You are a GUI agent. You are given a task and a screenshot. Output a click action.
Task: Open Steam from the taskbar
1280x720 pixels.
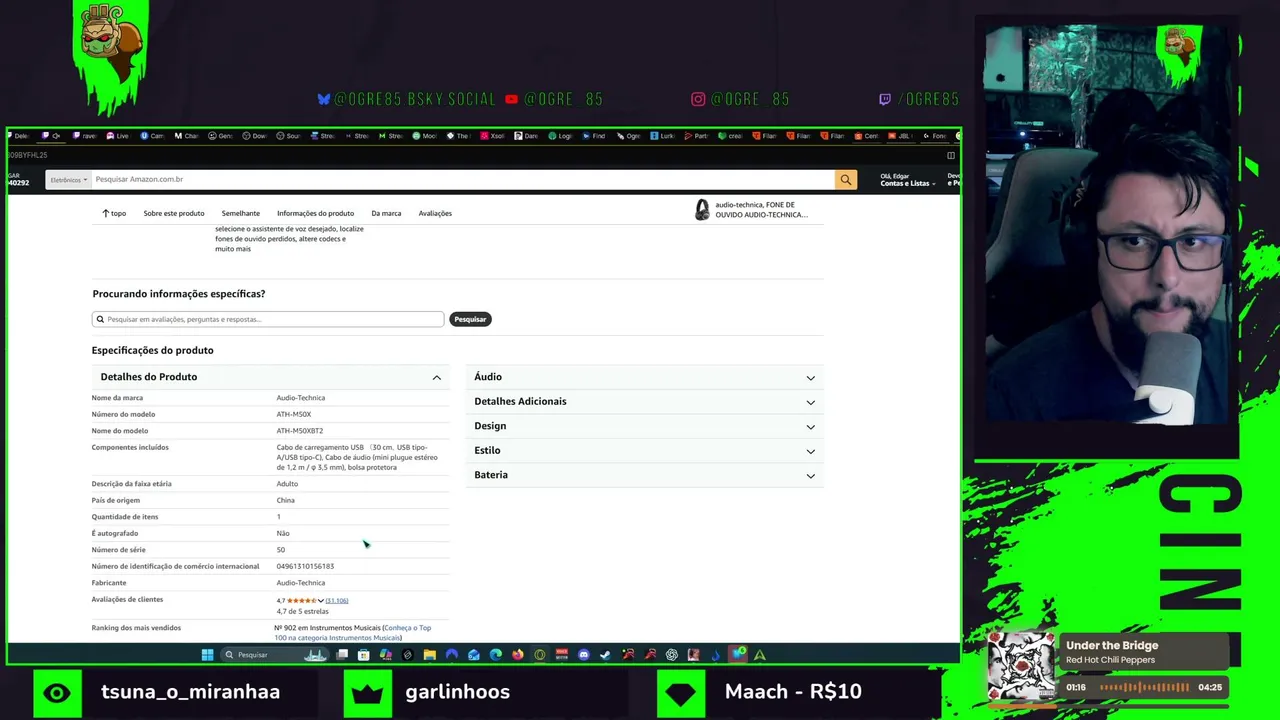pyautogui.click(x=605, y=655)
